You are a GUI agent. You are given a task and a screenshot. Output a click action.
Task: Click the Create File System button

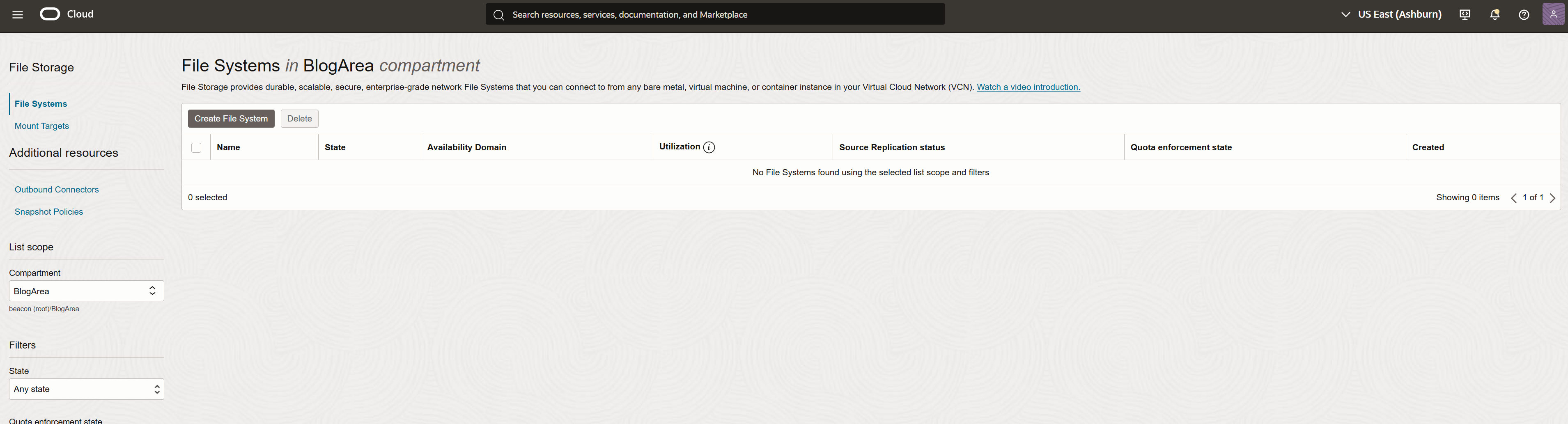coord(231,119)
